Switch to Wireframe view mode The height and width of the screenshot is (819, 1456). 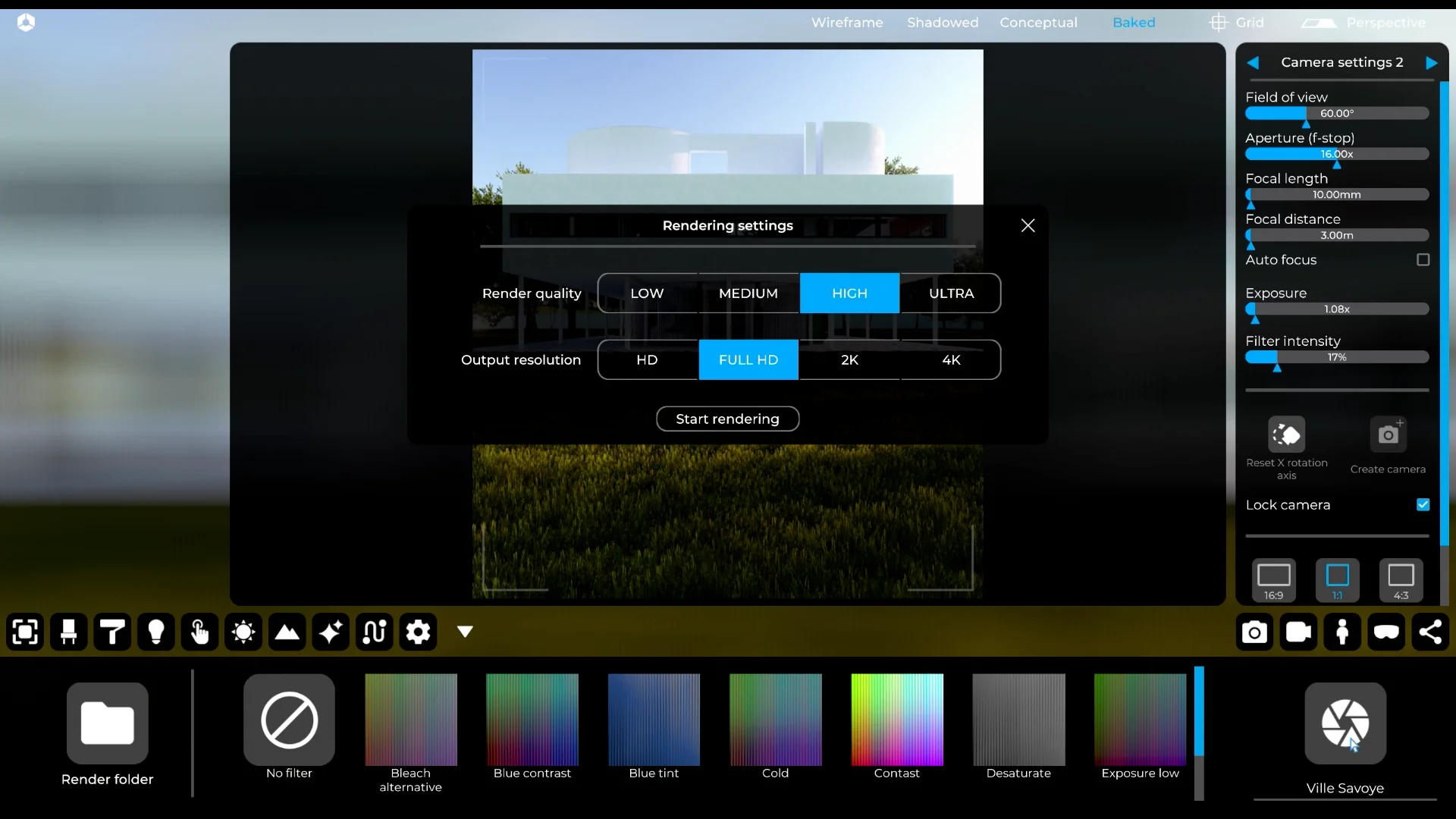[847, 23]
